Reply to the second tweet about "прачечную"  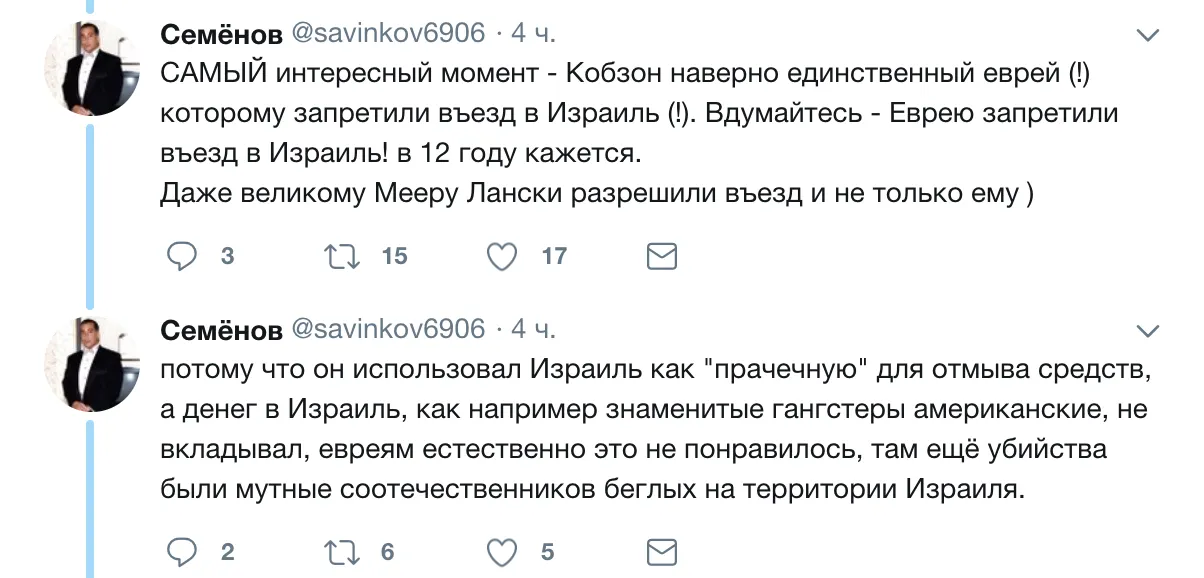(181, 551)
